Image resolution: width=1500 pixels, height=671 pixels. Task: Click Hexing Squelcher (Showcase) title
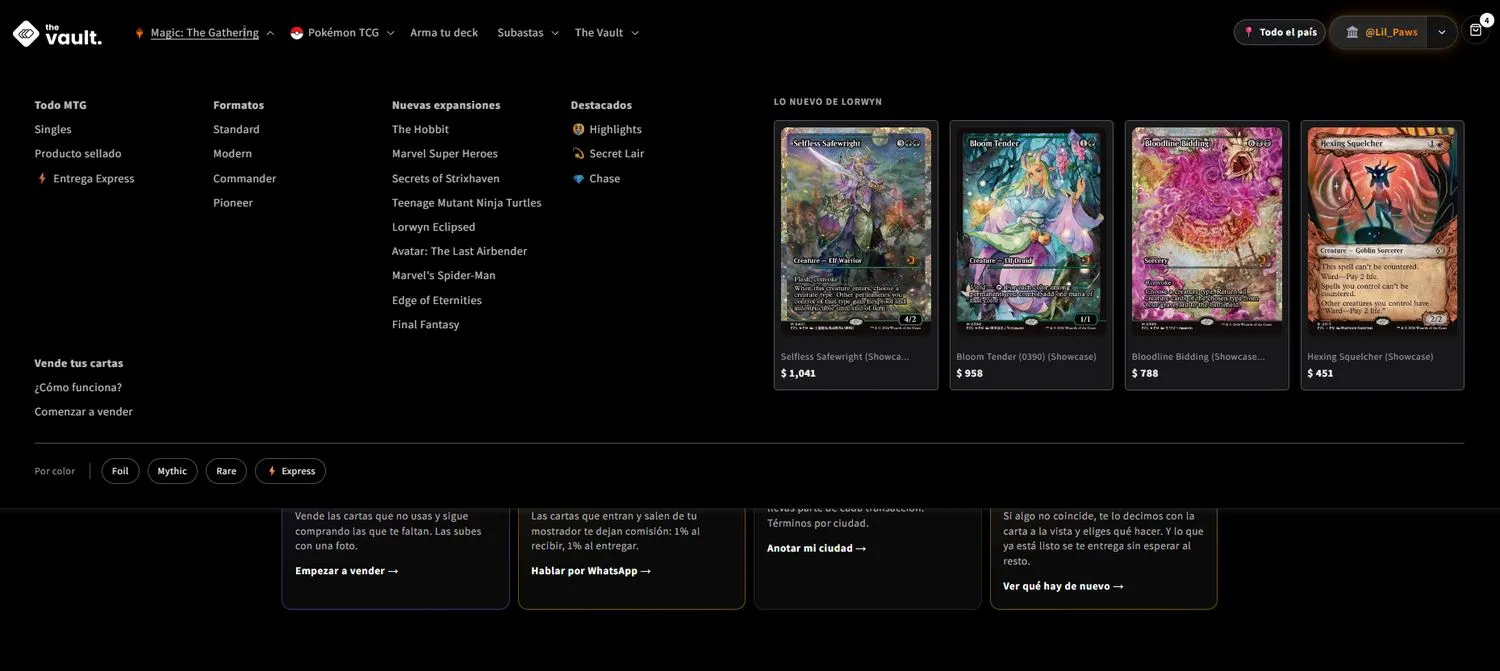point(1370,357)
